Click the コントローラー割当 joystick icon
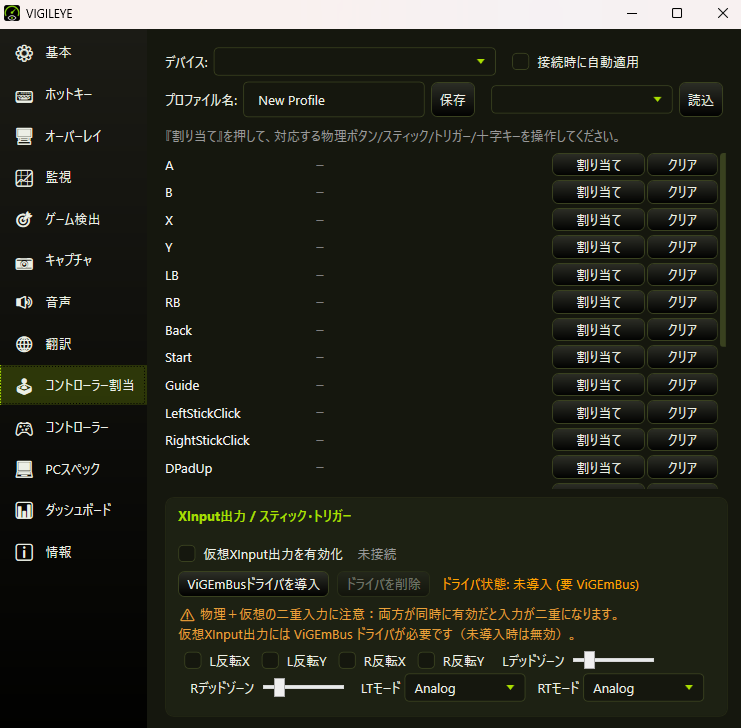Image resolution: width=741 pixels, height=728 pixels. [24, 386]
